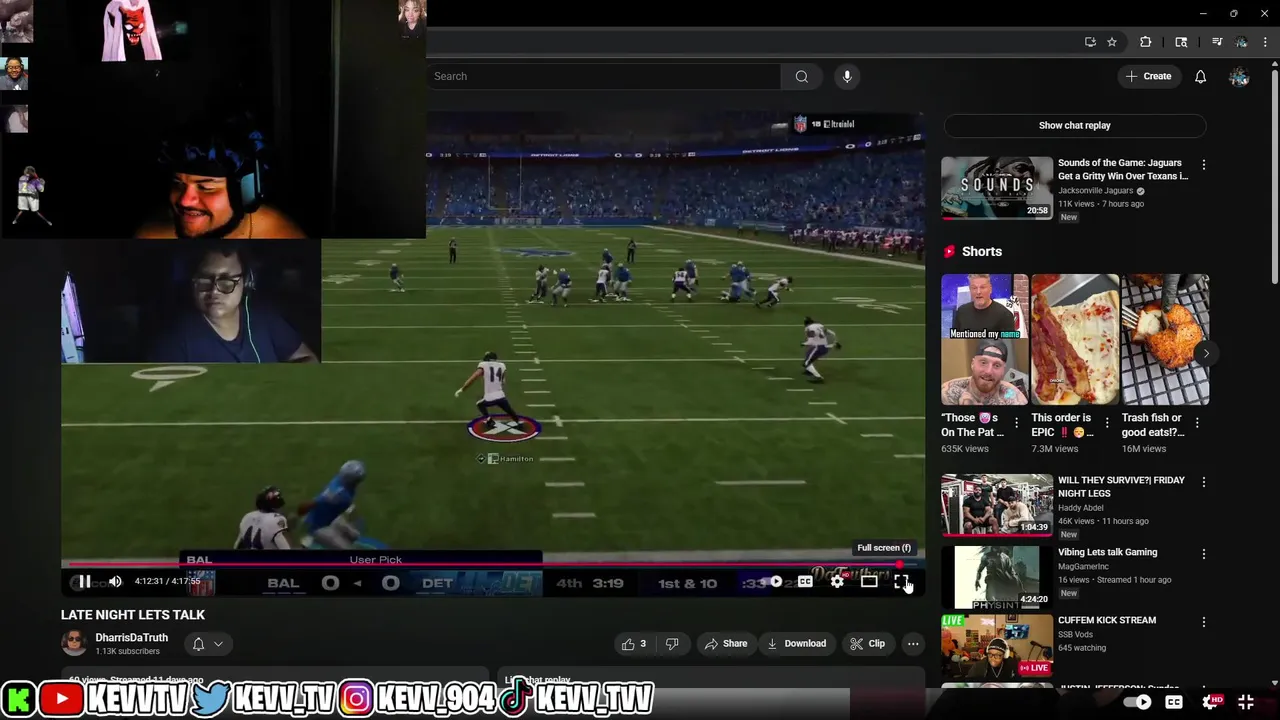Click the Share button
The image size is (1280, 720).
pos(726,644)
